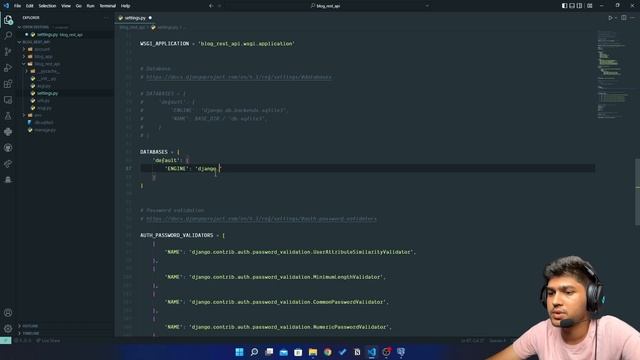Open the Terminal menu
The width and height of the screenshot is (640, 360).
[x=108, y=6]
